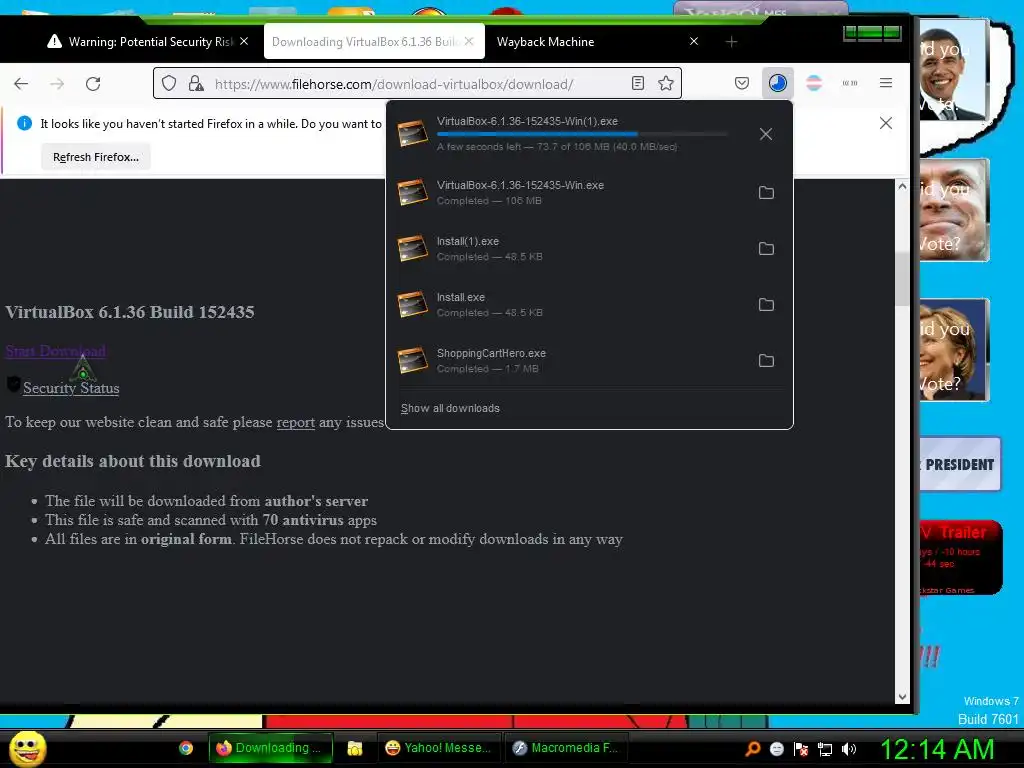Click the network tray icon
The image size is (1024, 768).
coord(825,749)
